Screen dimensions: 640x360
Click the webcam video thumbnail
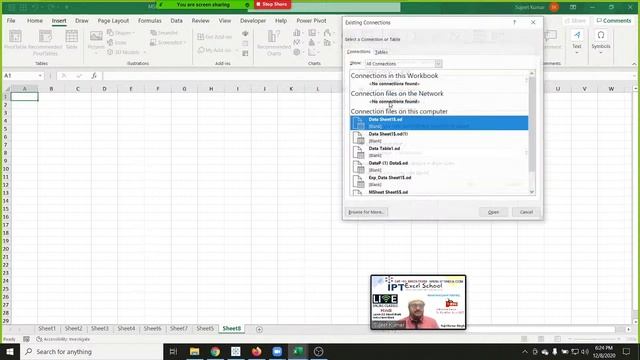pyautogui.click(x=418, y=302)
